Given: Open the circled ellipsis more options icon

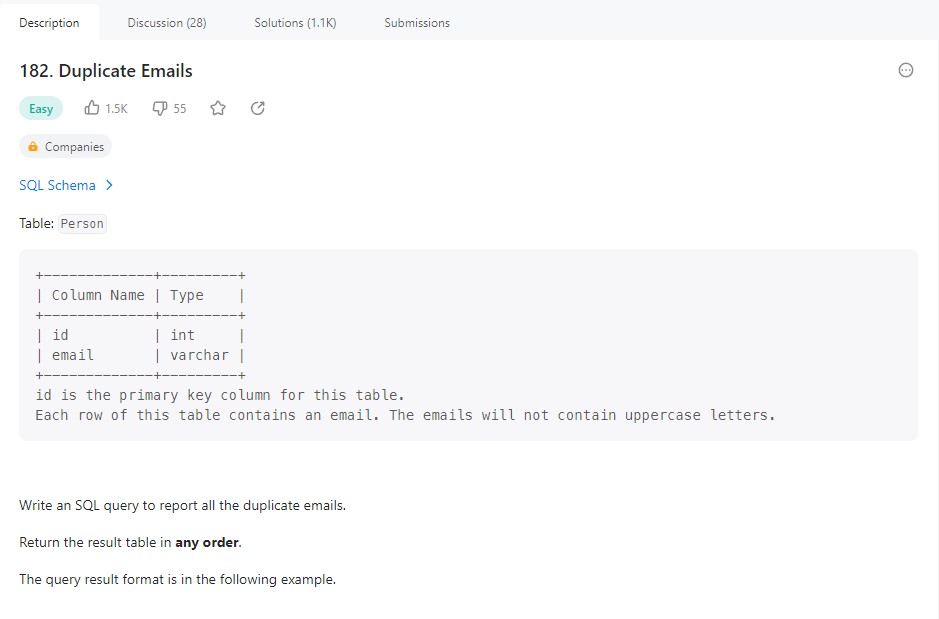Looking at the screenshot, I should click(x=906, y=70).
